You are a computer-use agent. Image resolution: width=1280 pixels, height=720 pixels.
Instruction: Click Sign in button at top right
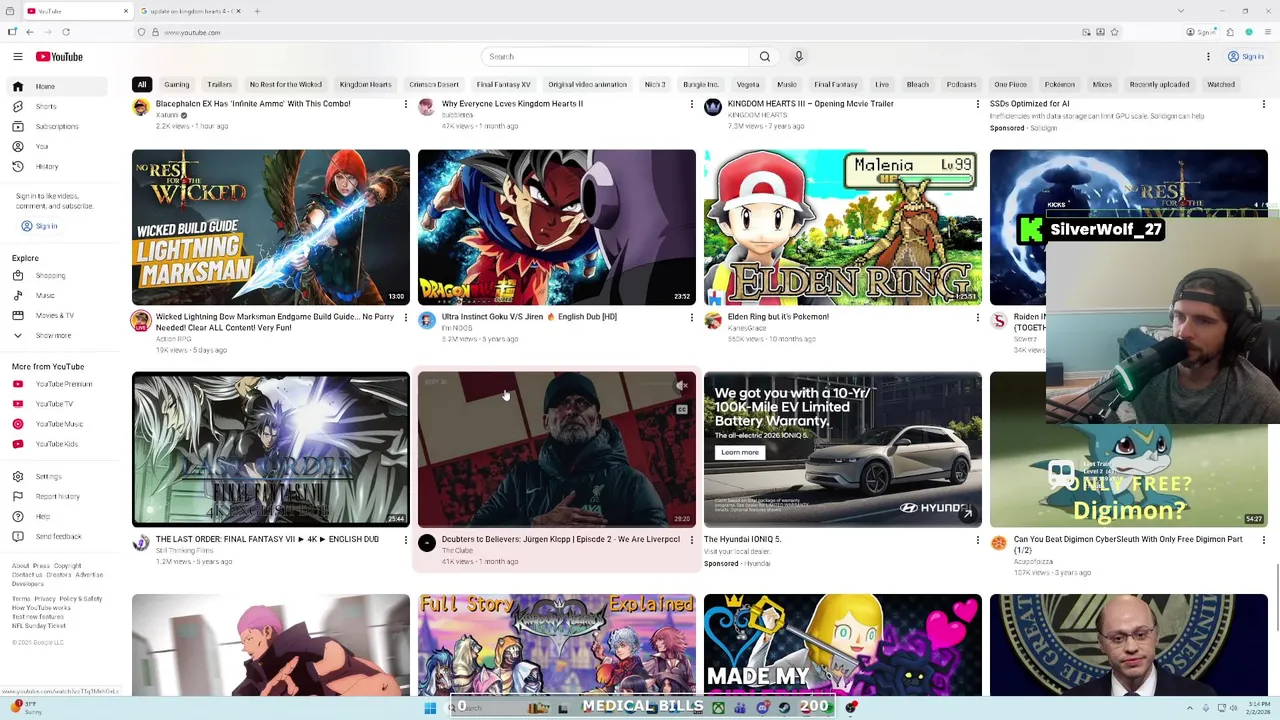click(1246, 57)
